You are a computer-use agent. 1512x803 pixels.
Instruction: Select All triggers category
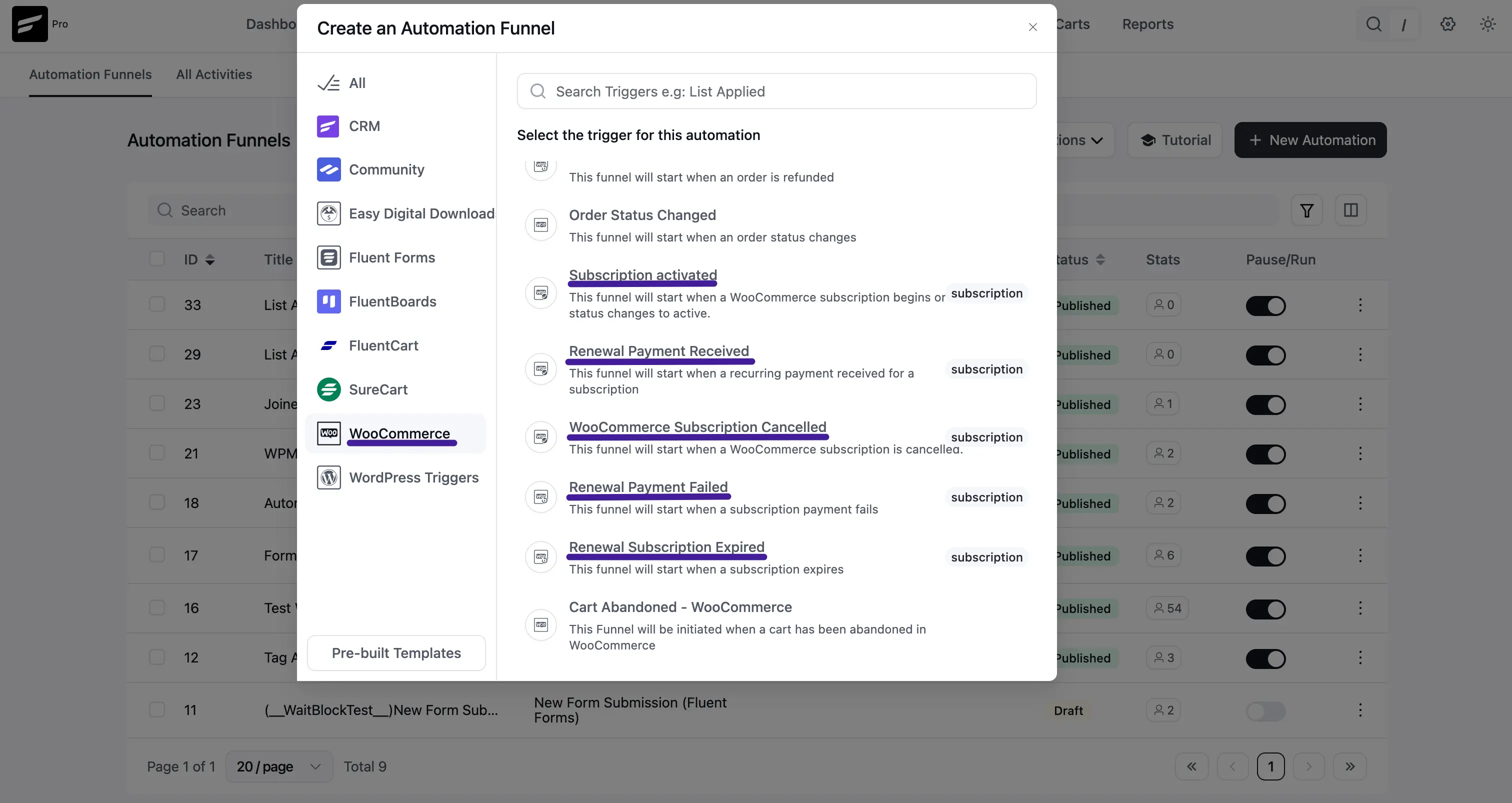[395, 83]
